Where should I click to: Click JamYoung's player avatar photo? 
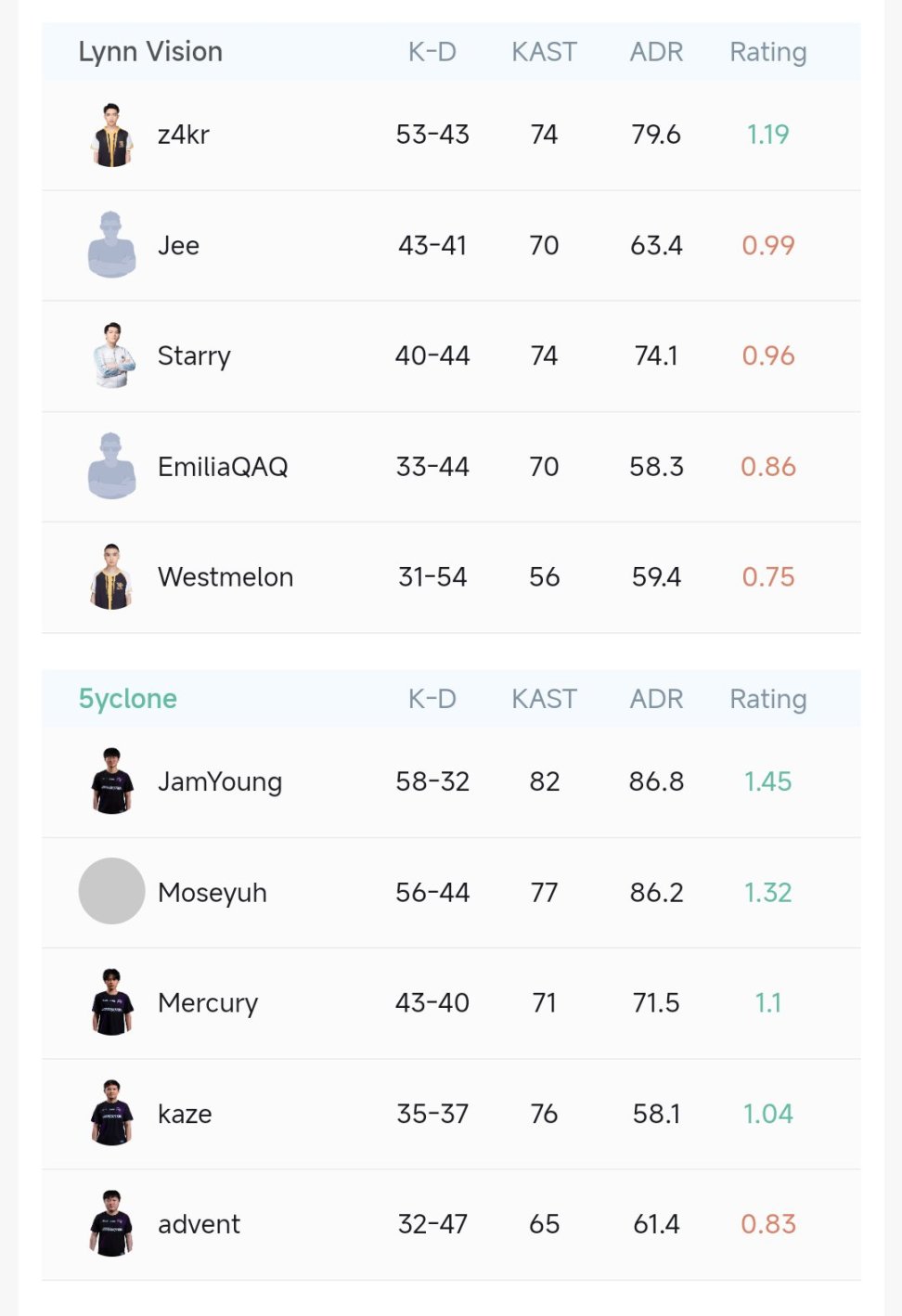[x=112, y=781]
